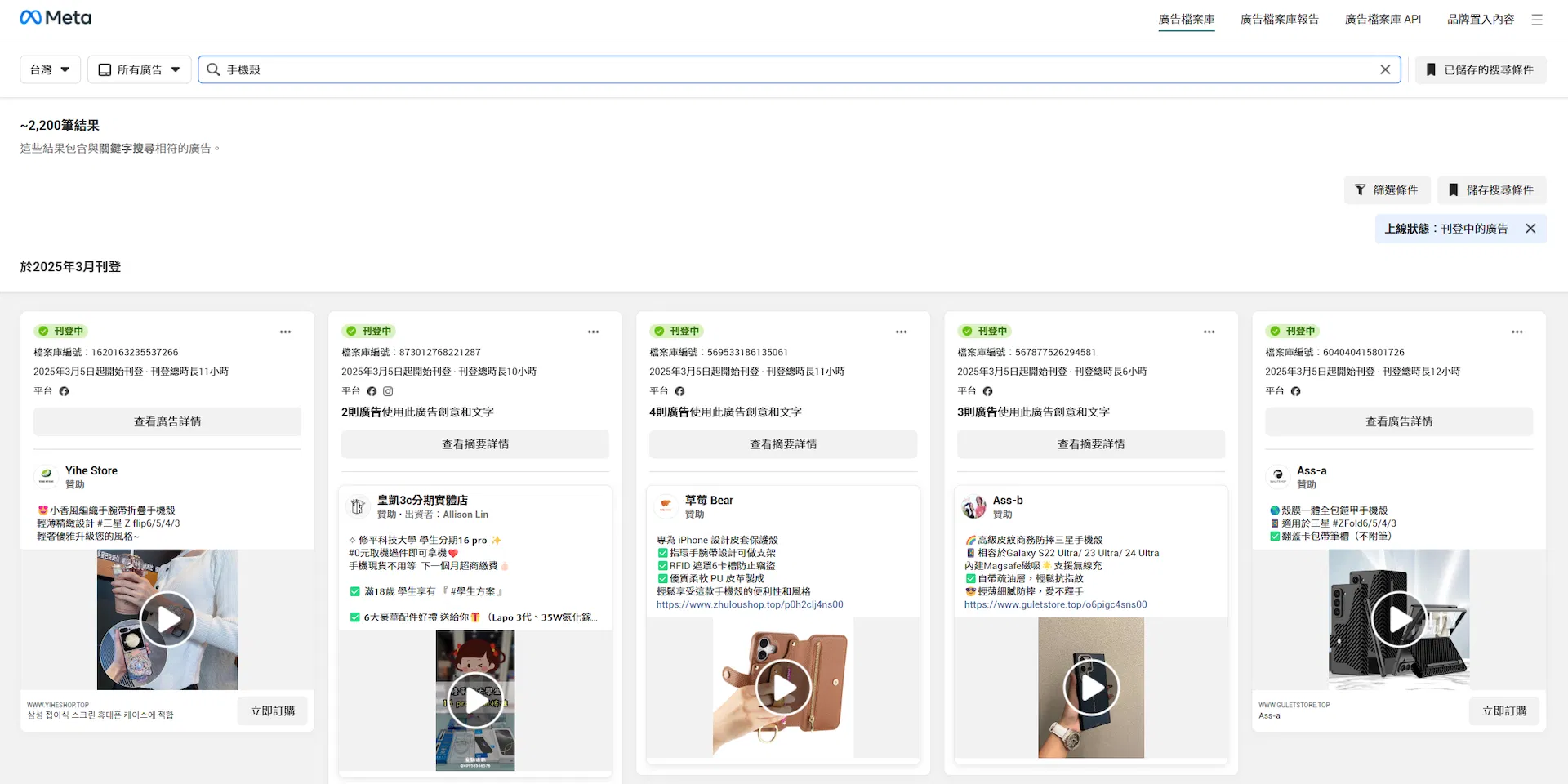Click Ass-b profile avatar

click(973, 506)
